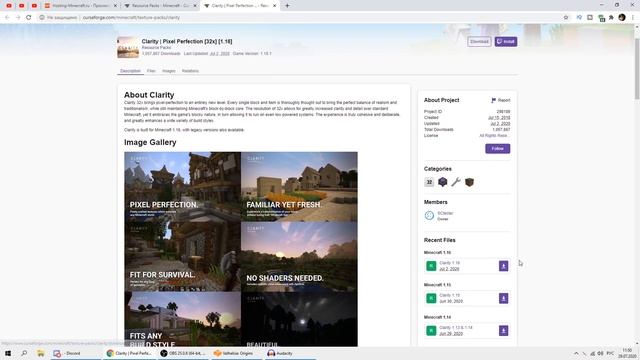
Task: Open the owner profile name link under Members
Action: 445,213
